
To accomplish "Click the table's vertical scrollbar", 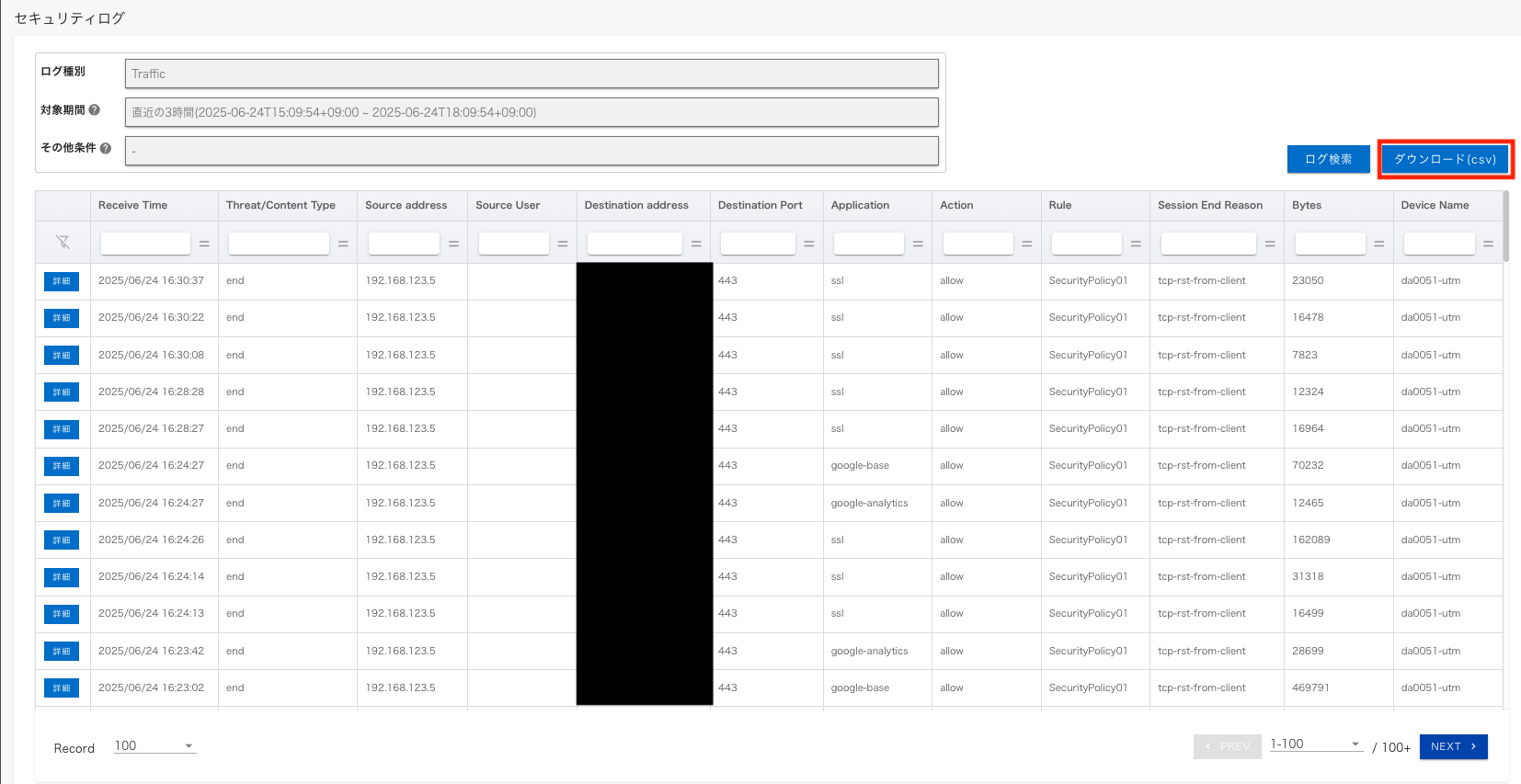I will tap(1505, 227).
